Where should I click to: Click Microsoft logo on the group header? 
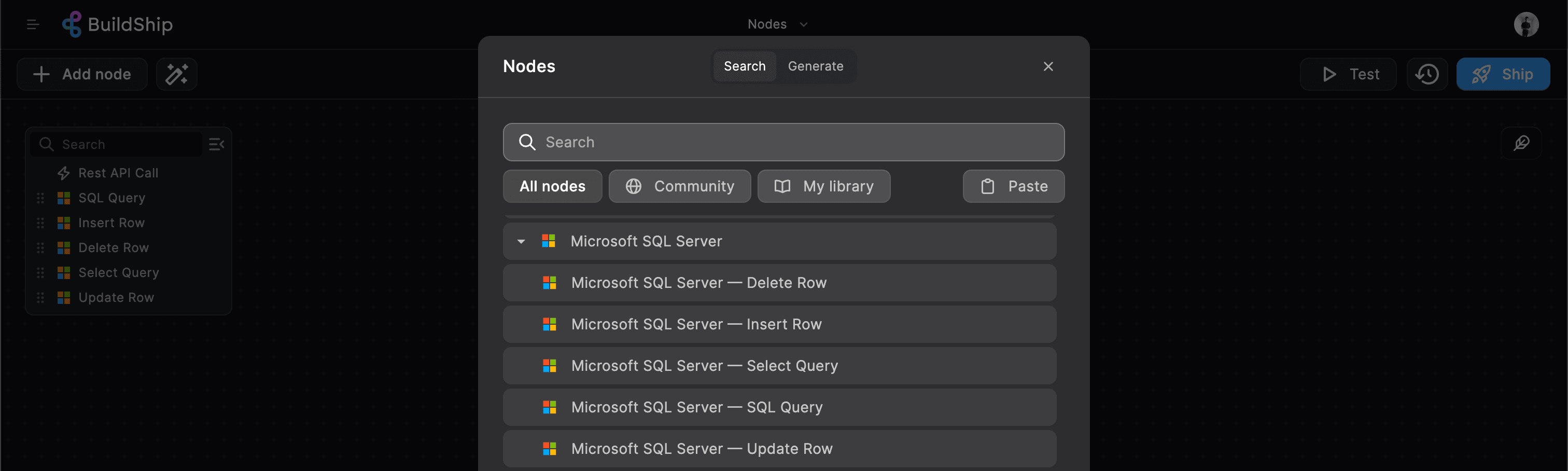tap(549, 241)
